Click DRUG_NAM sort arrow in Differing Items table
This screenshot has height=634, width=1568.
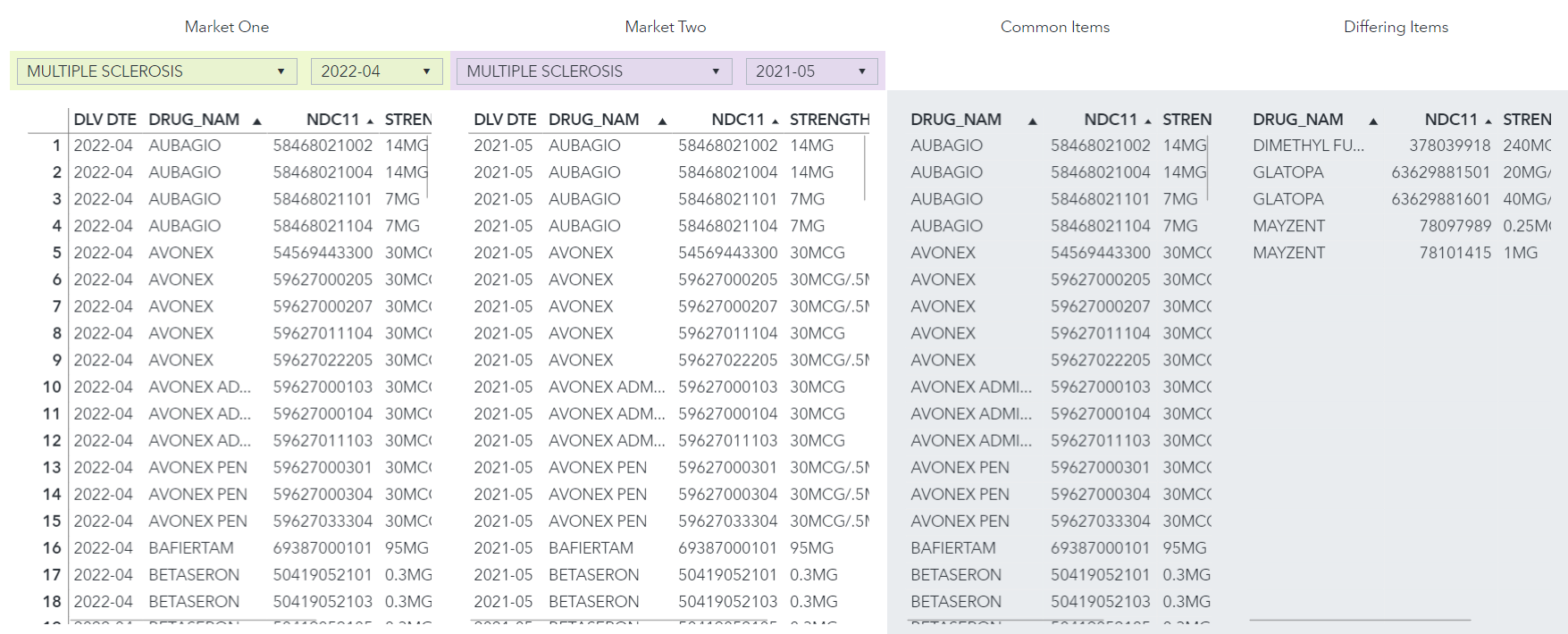click(1373, 121)
